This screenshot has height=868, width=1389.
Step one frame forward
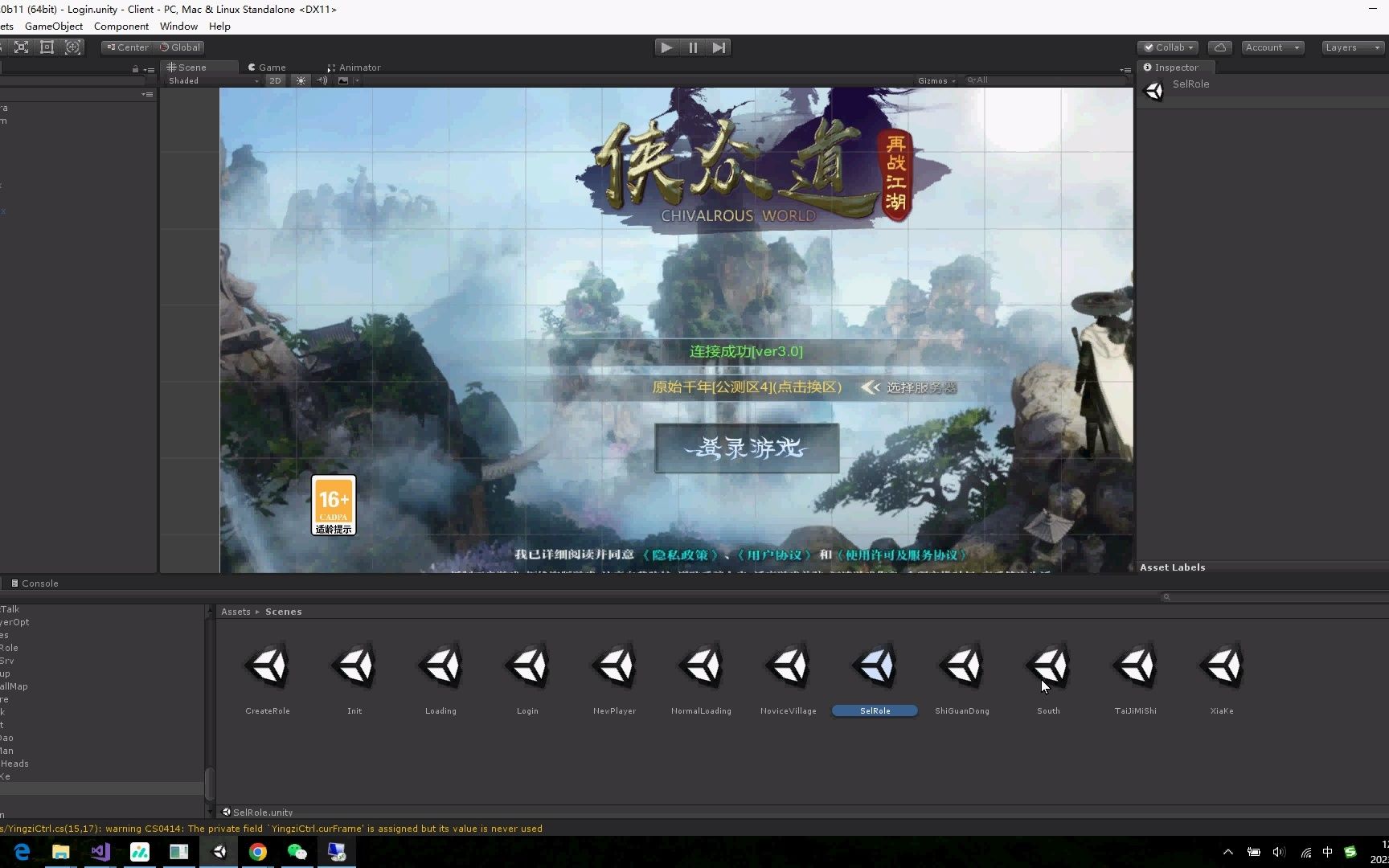point(719,47)
